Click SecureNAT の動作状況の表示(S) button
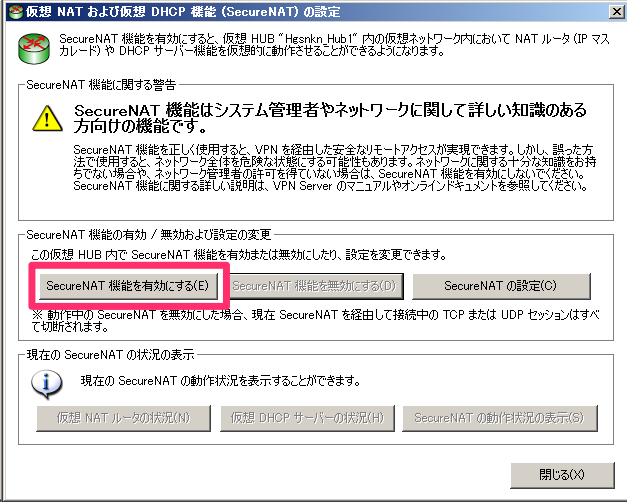Image resolution: width=627 pixels, height=502 pixels. [x=499, y=418]
